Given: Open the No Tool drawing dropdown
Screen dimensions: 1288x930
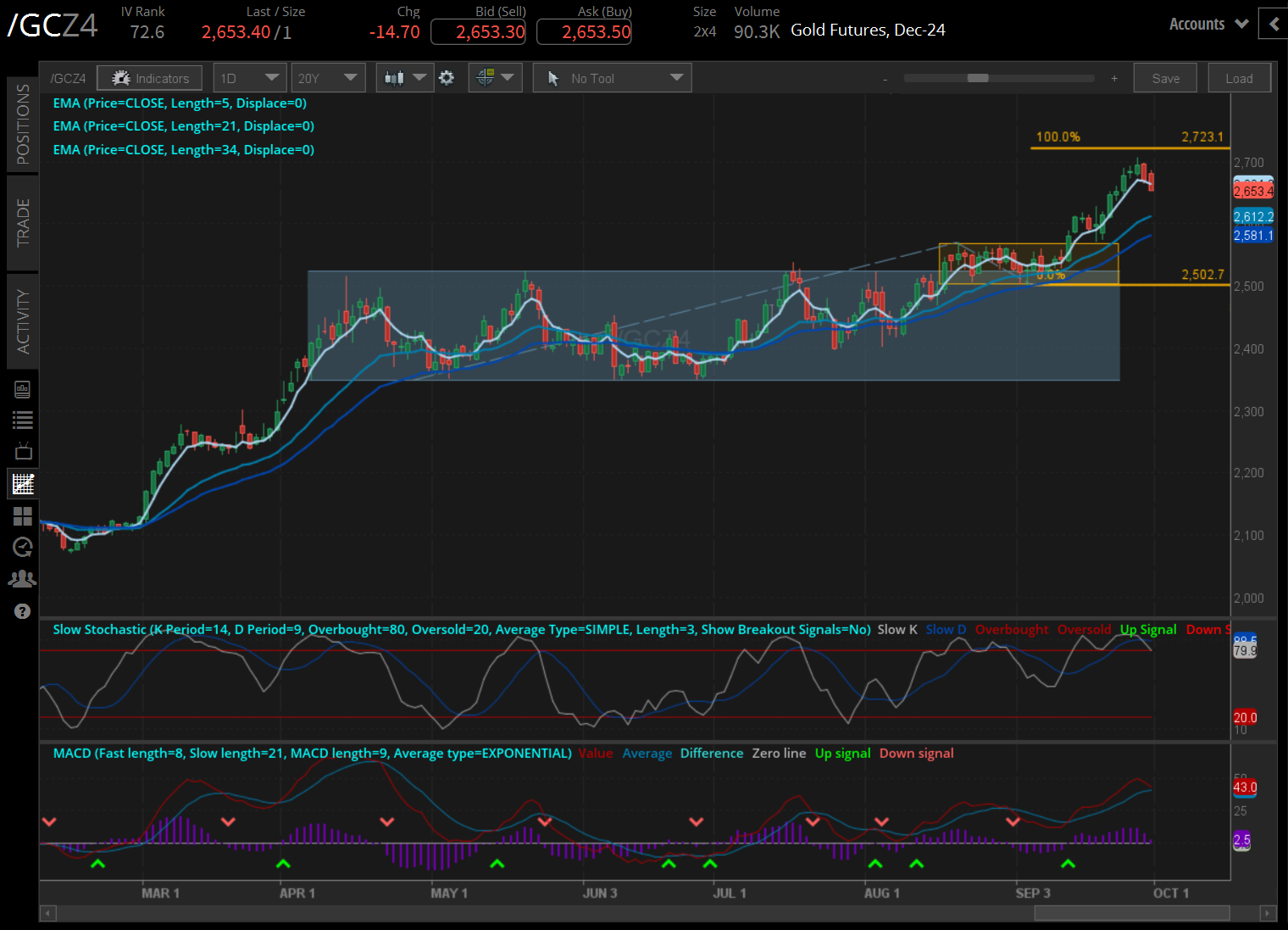Looking at the screenshot, I should [x=613, y=78].
